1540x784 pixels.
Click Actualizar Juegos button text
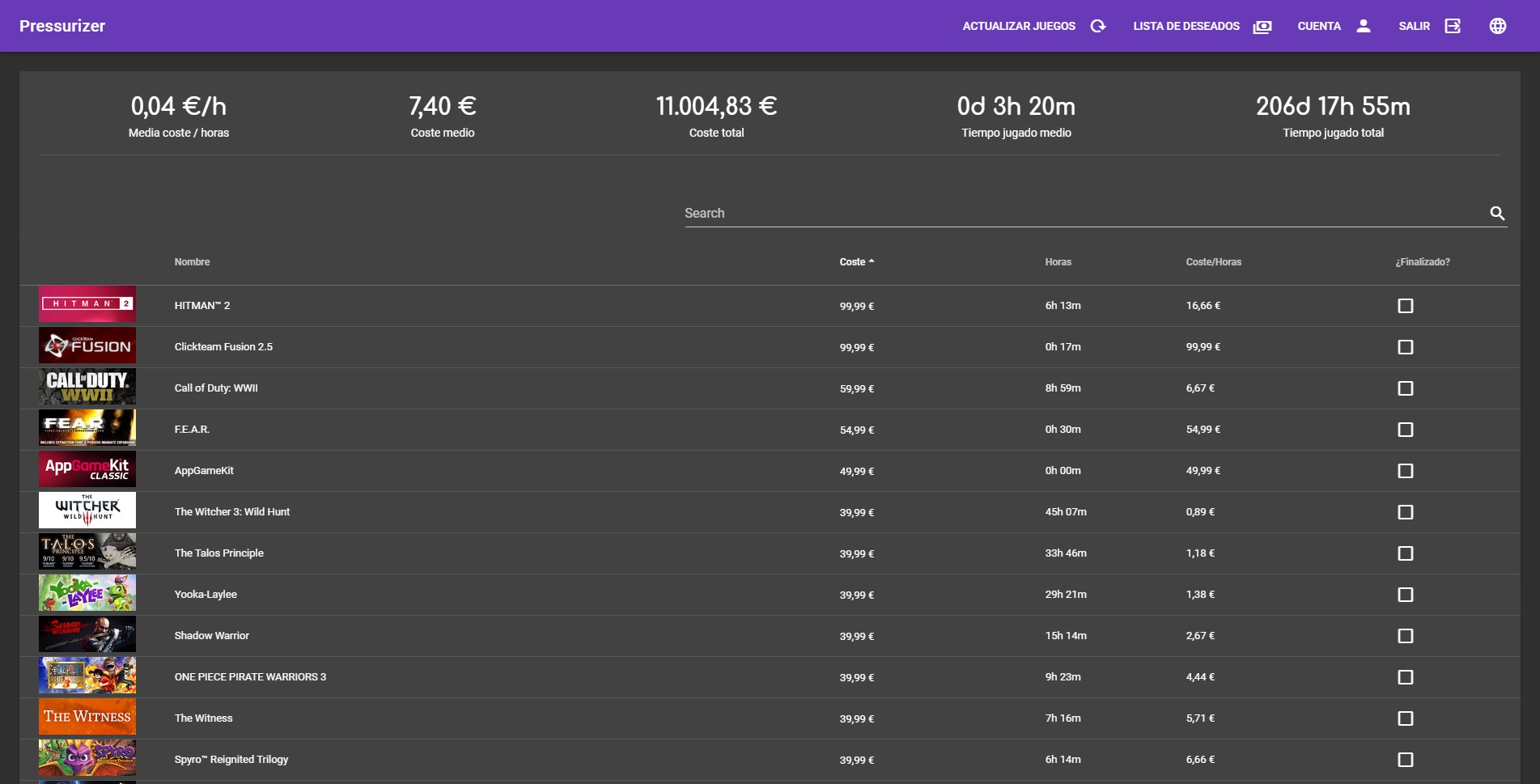1019,26
